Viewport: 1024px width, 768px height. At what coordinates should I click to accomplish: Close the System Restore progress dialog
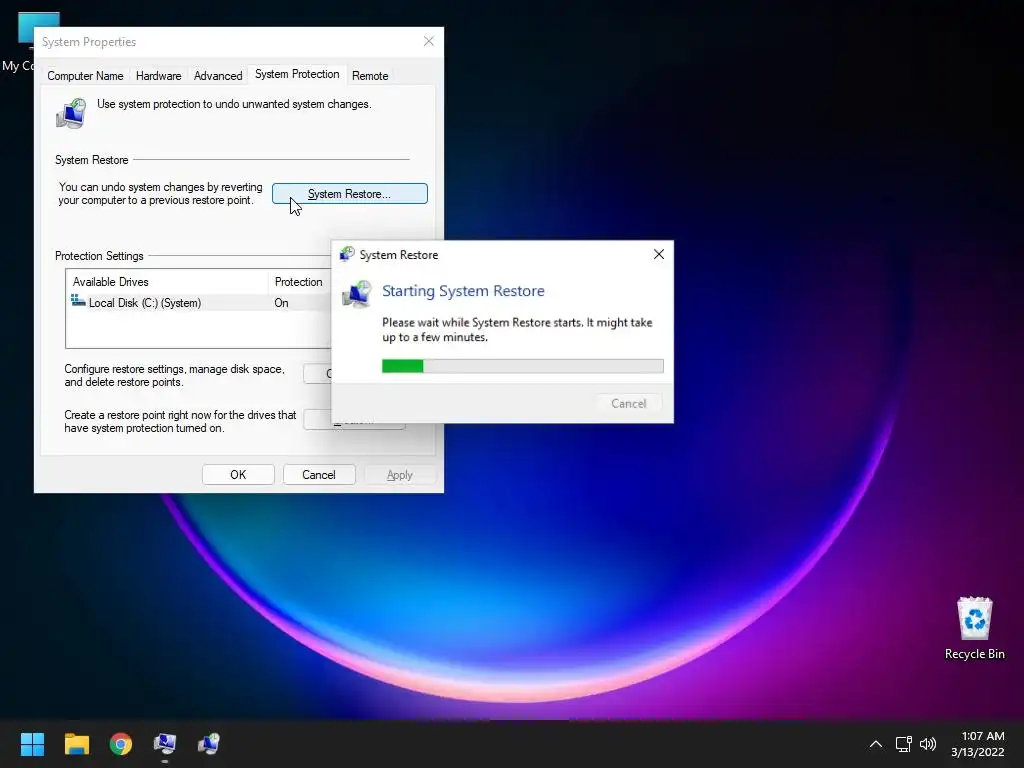tap(659, 254)
